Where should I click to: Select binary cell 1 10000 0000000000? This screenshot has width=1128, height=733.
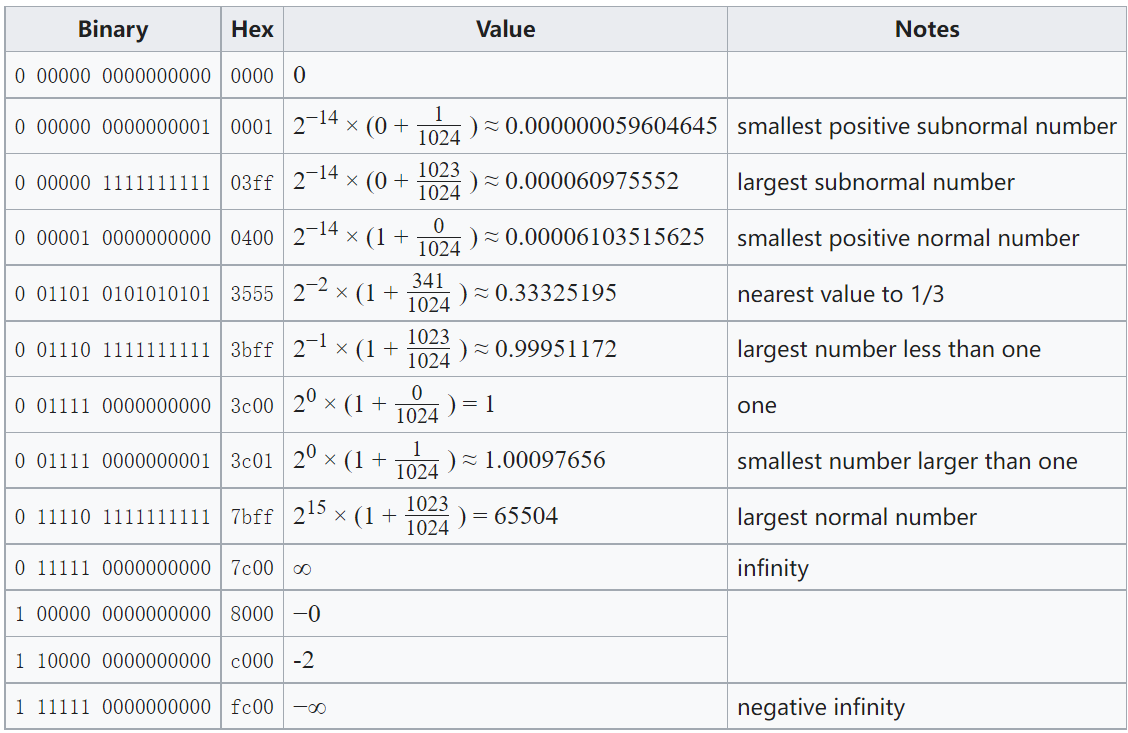click(113, 661)
